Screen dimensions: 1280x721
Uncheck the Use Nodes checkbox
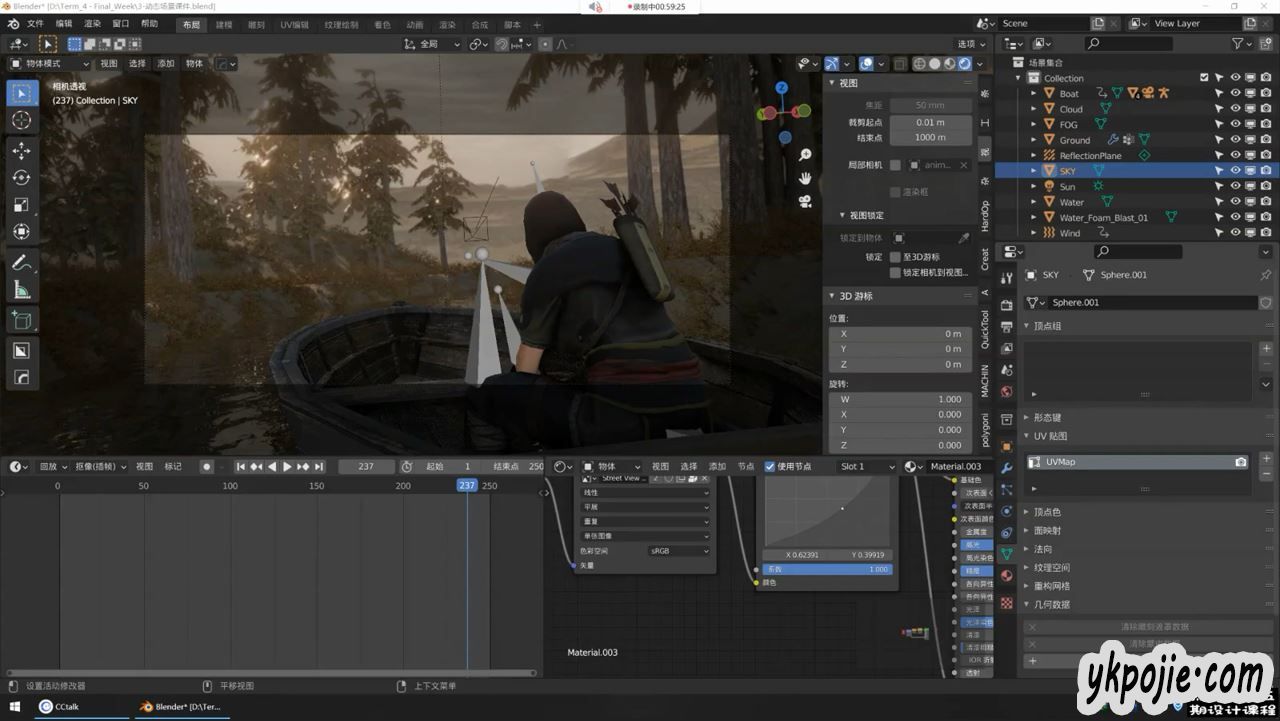pyautogui.click(x=769, y=466)
